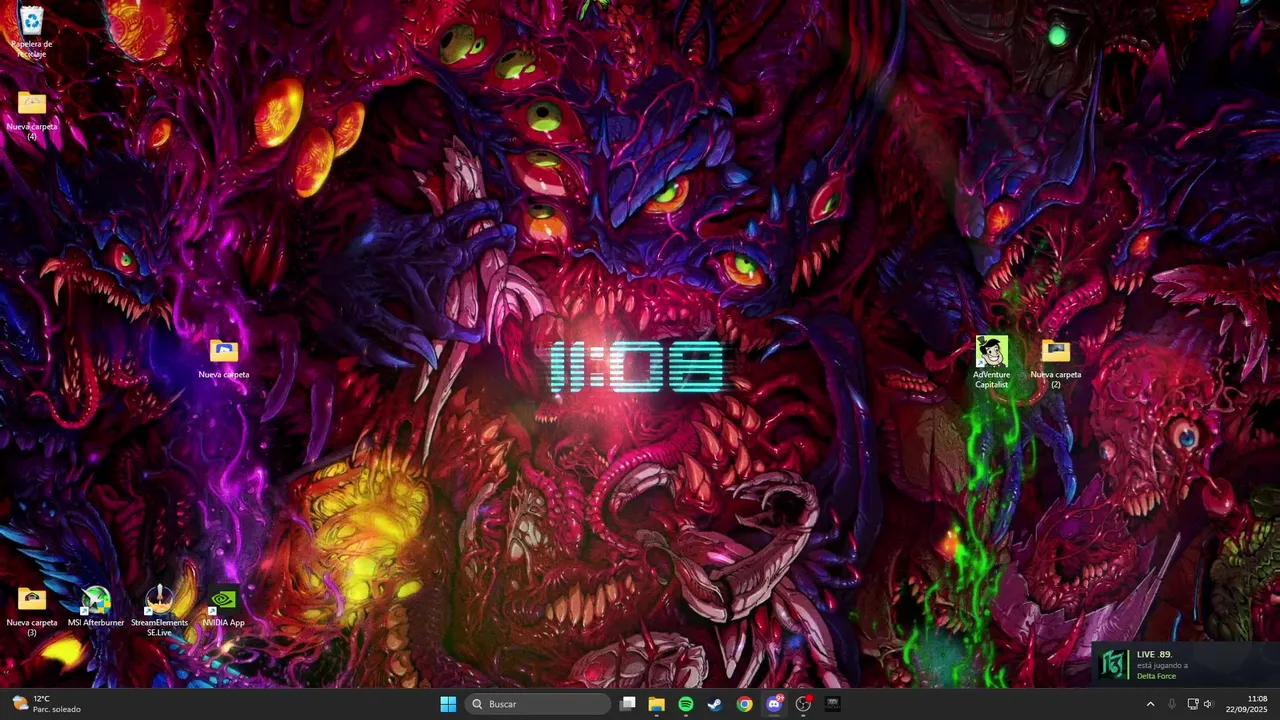Viewport: 1280px width, 720px height.
Task: Open the dark monitor app on taskbar
Action: point(832,704)
